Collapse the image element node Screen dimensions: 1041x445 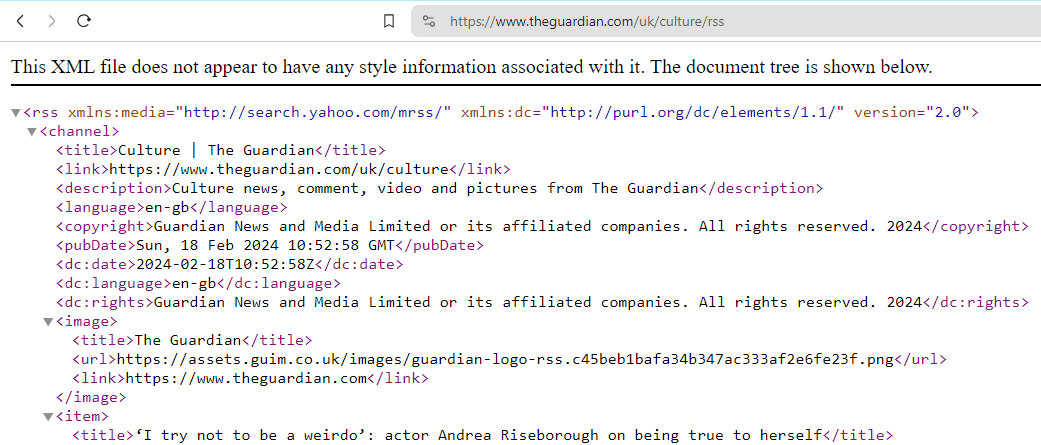pyautogui.click(x=48, y=322)
